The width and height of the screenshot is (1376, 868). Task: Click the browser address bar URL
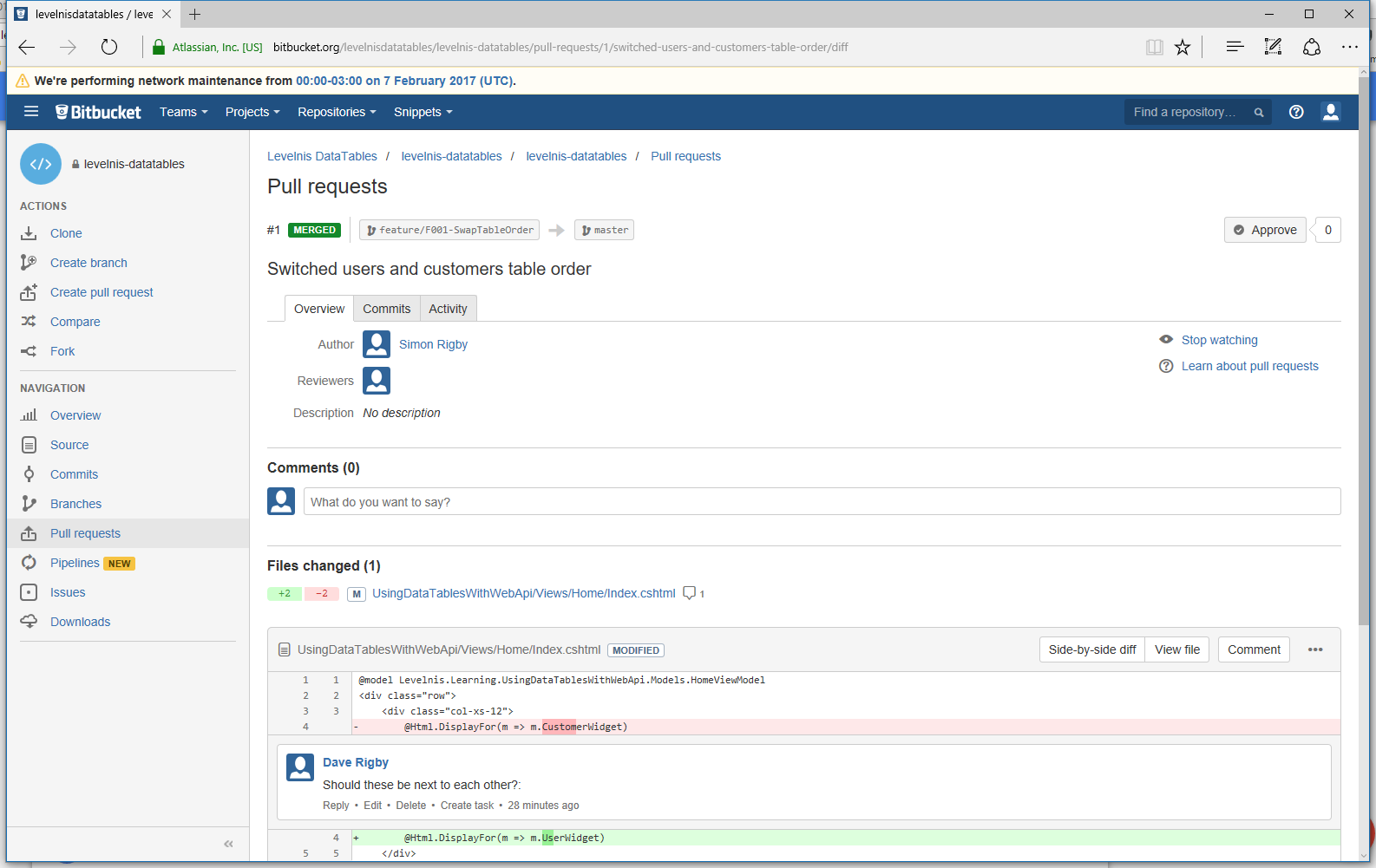pos(560,47)
